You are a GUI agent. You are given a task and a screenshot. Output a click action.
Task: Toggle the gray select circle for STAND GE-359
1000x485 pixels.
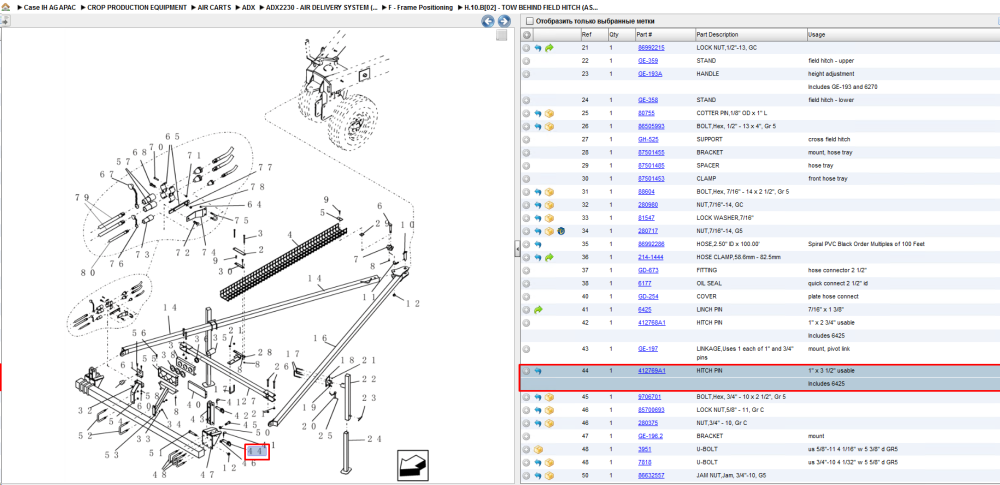(527, 61)
